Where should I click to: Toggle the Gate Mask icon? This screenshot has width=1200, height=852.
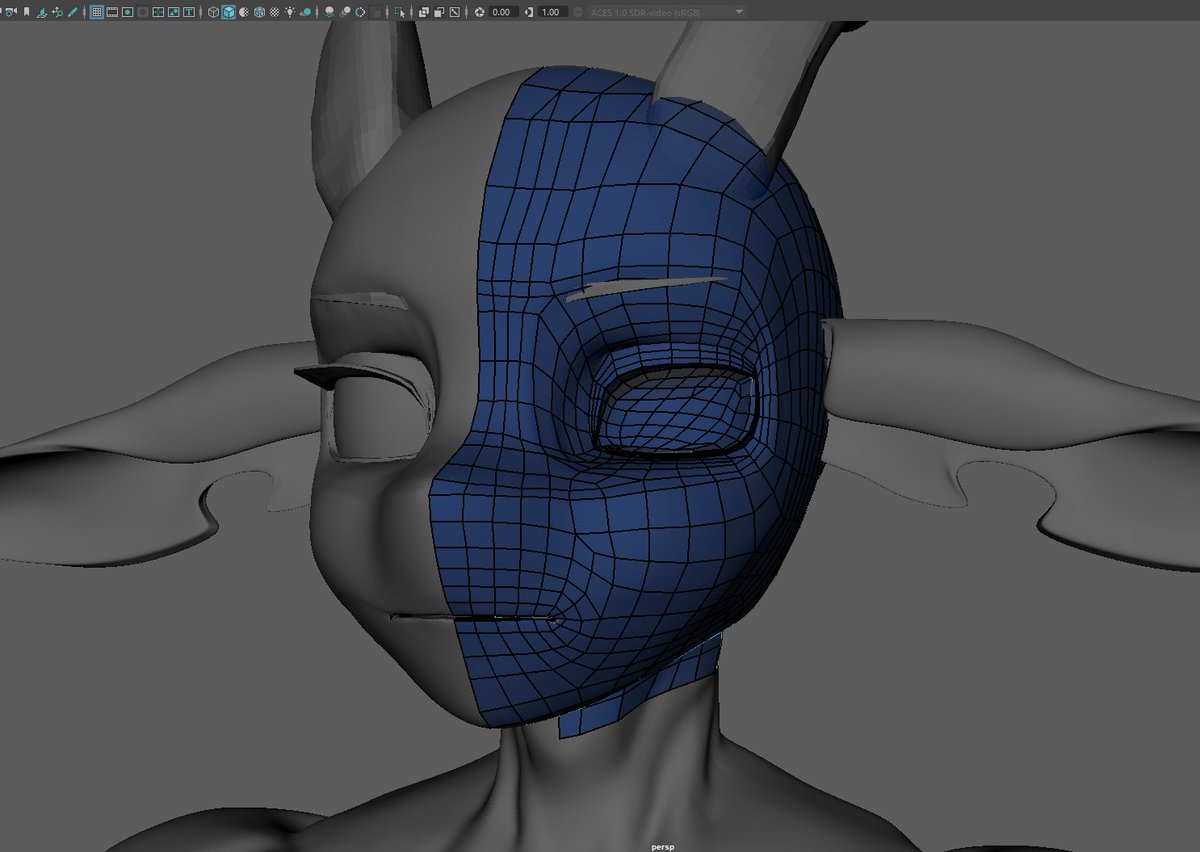click(x=143, y=12)
